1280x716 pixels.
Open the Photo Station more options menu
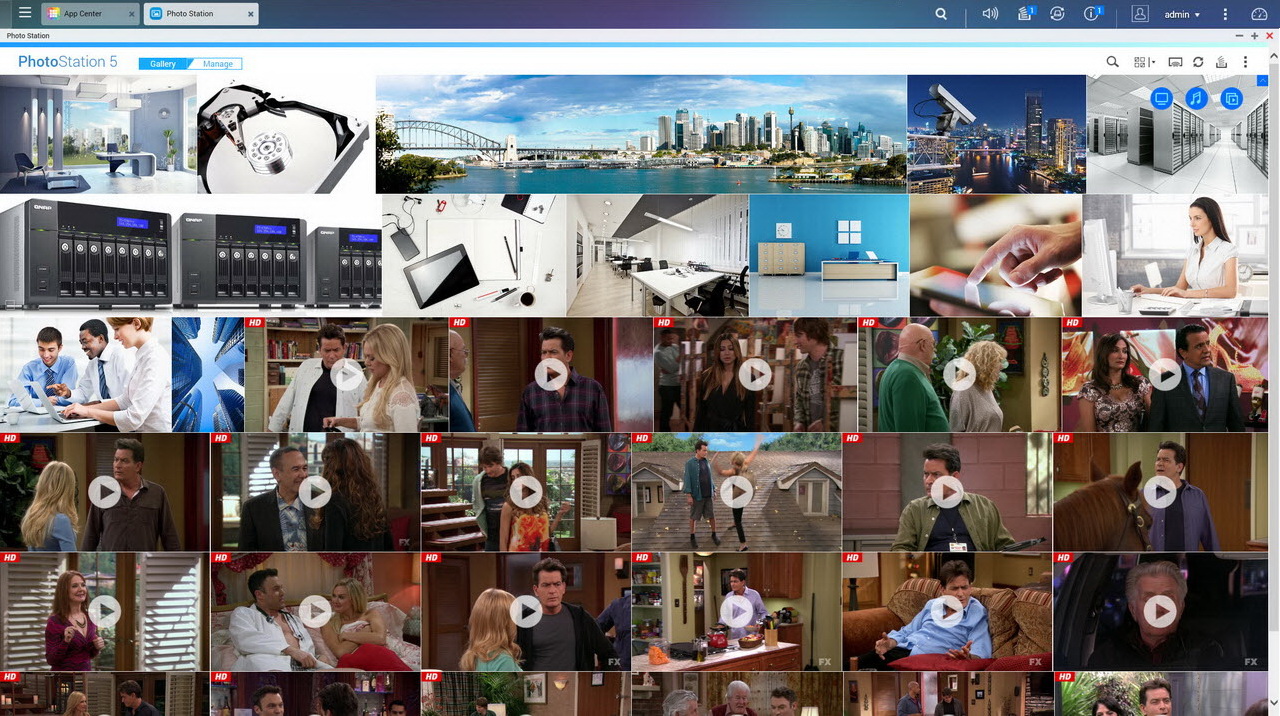tap(1245, 62)
